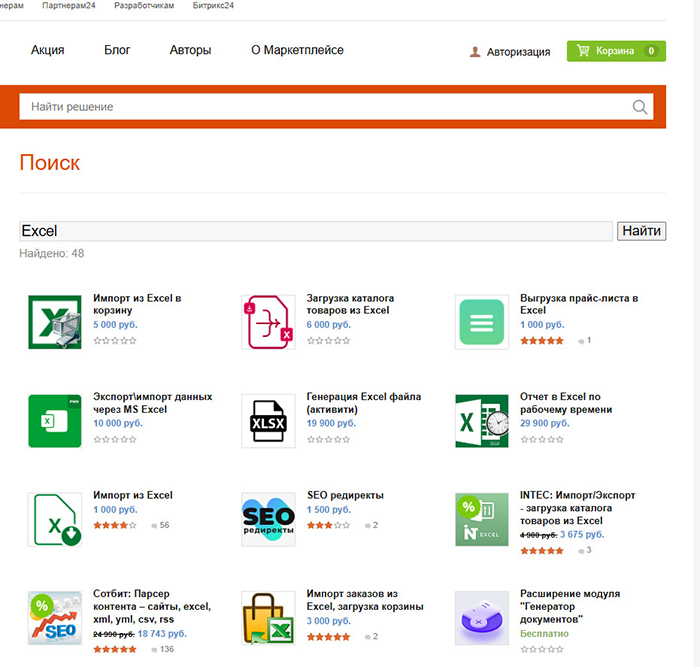
Task: Click the magnifier icon in the orange search bar
Action: coord(640,107)
